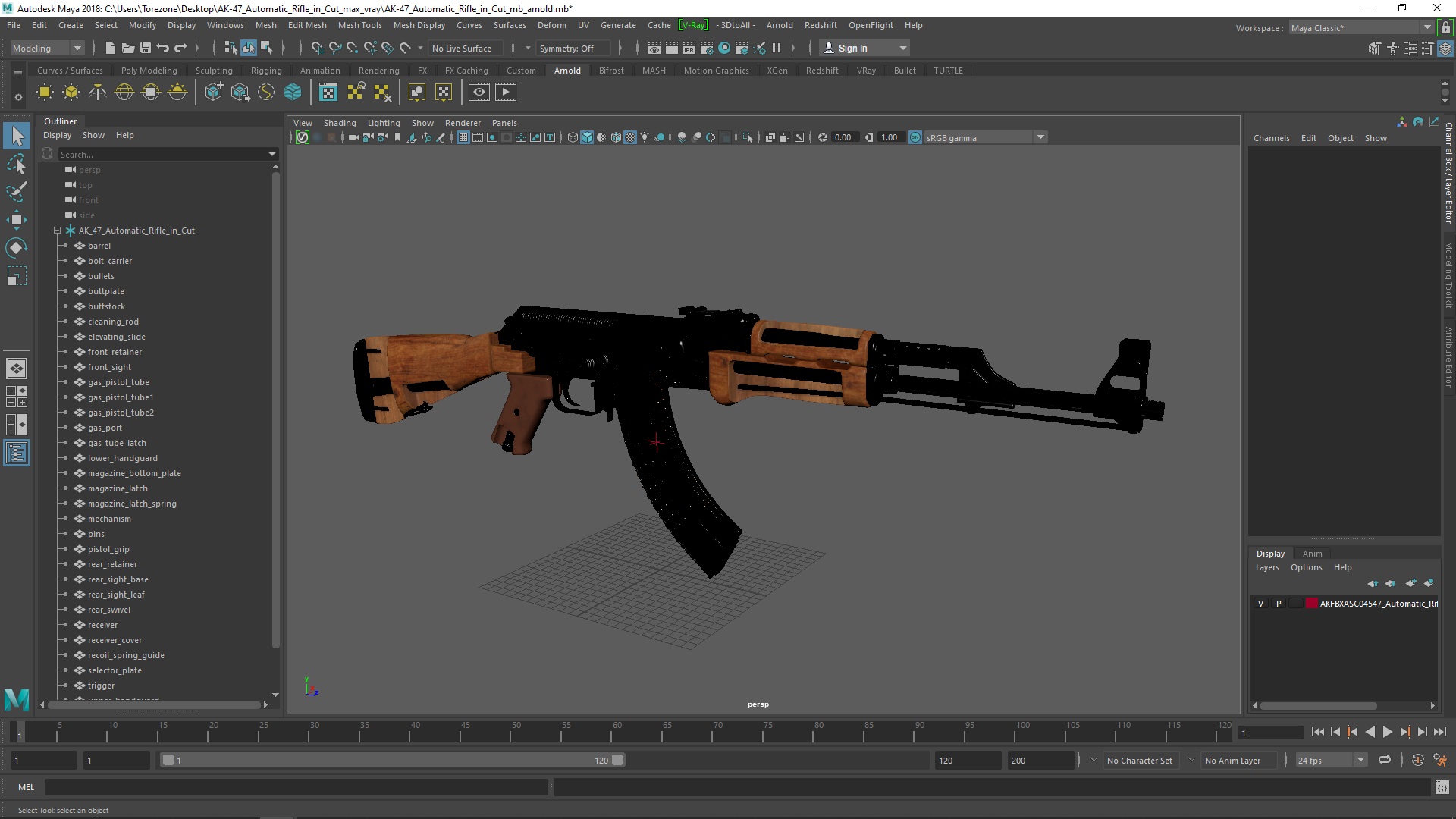Viewport: 1456px width, 819px height.
Task: Toggle layer visibility V box
Action: coord(1260,604)
